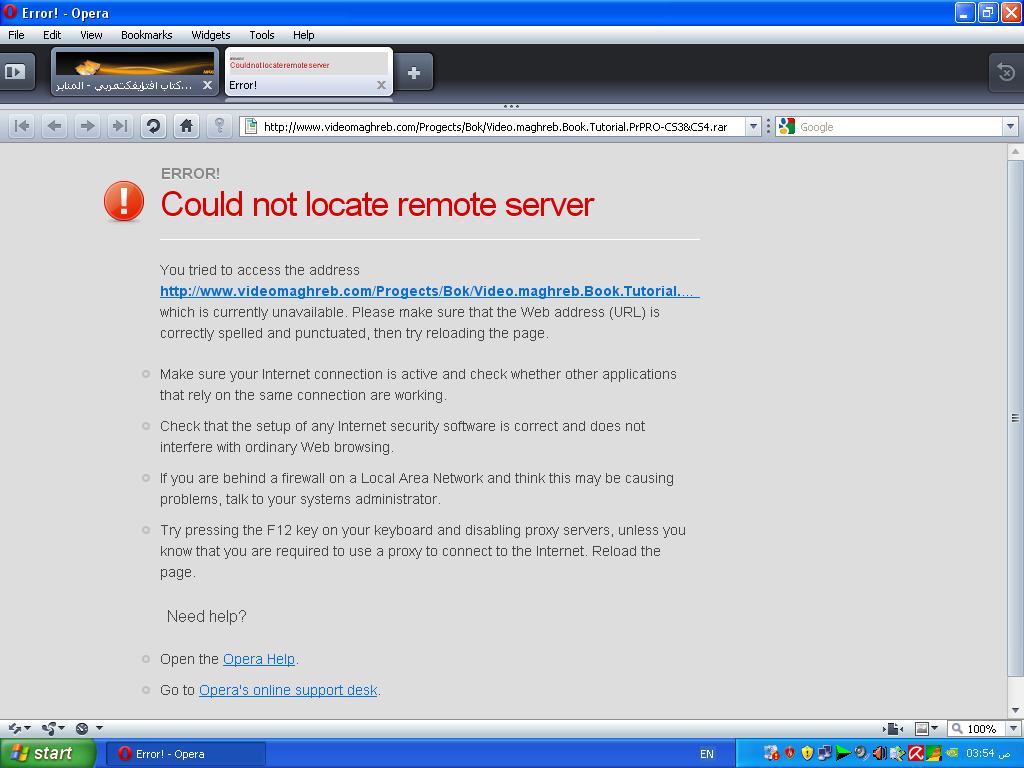Click the Windows start button
The width and height of the screenshot is (1024, 768).
(x=47, y=754)
